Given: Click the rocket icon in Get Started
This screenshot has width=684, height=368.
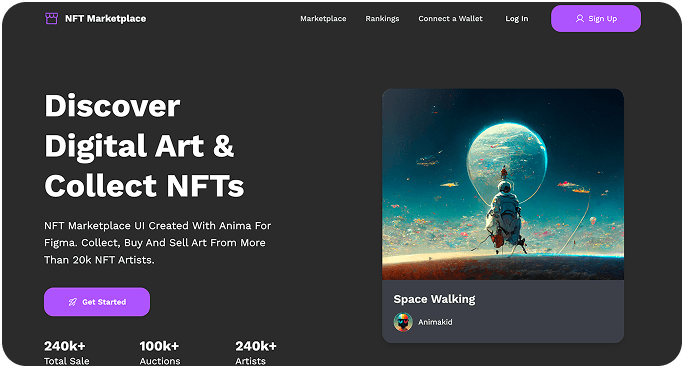Looking at the screenshot, I should point(73,302).
